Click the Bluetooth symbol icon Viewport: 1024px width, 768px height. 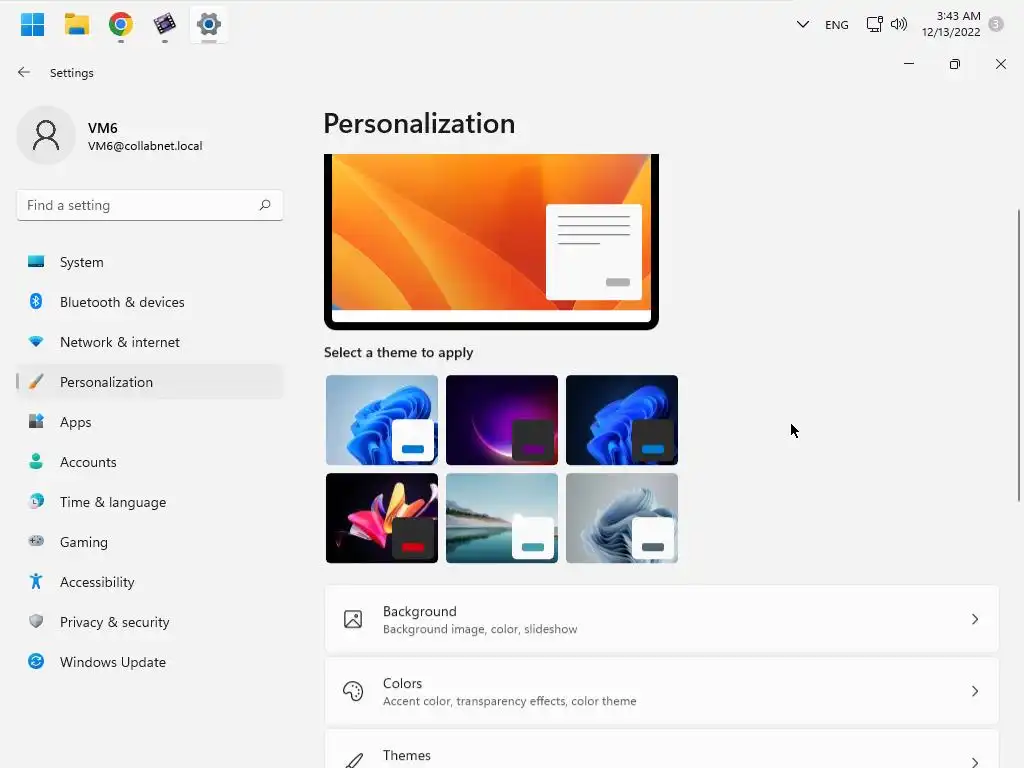36,301
